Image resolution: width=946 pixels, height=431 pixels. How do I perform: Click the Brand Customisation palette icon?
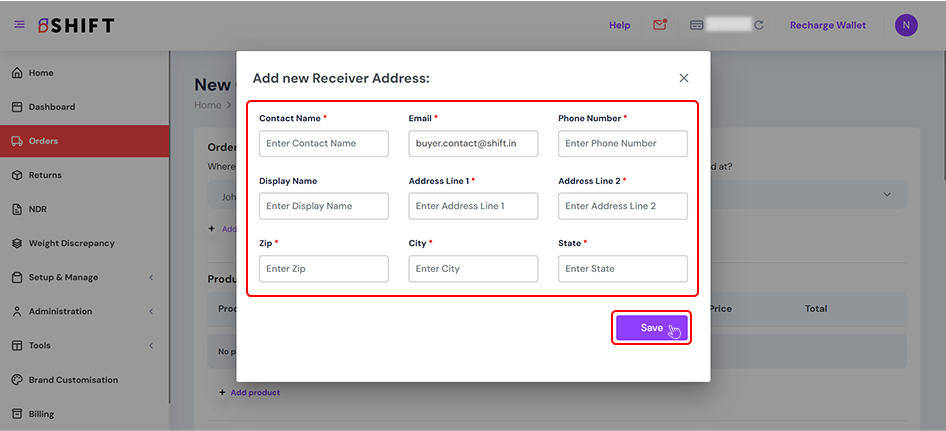click(x=17, y=380)
